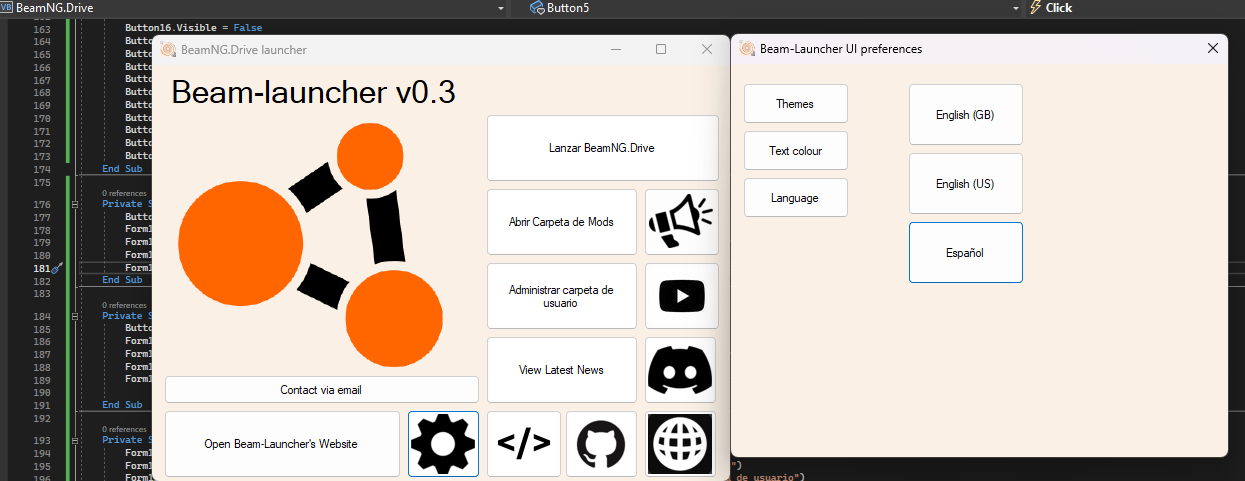This screenshot has width=1245, height=481.
Task: Click Lanzar BeamNG.Drive button
Action: [602, 148]
